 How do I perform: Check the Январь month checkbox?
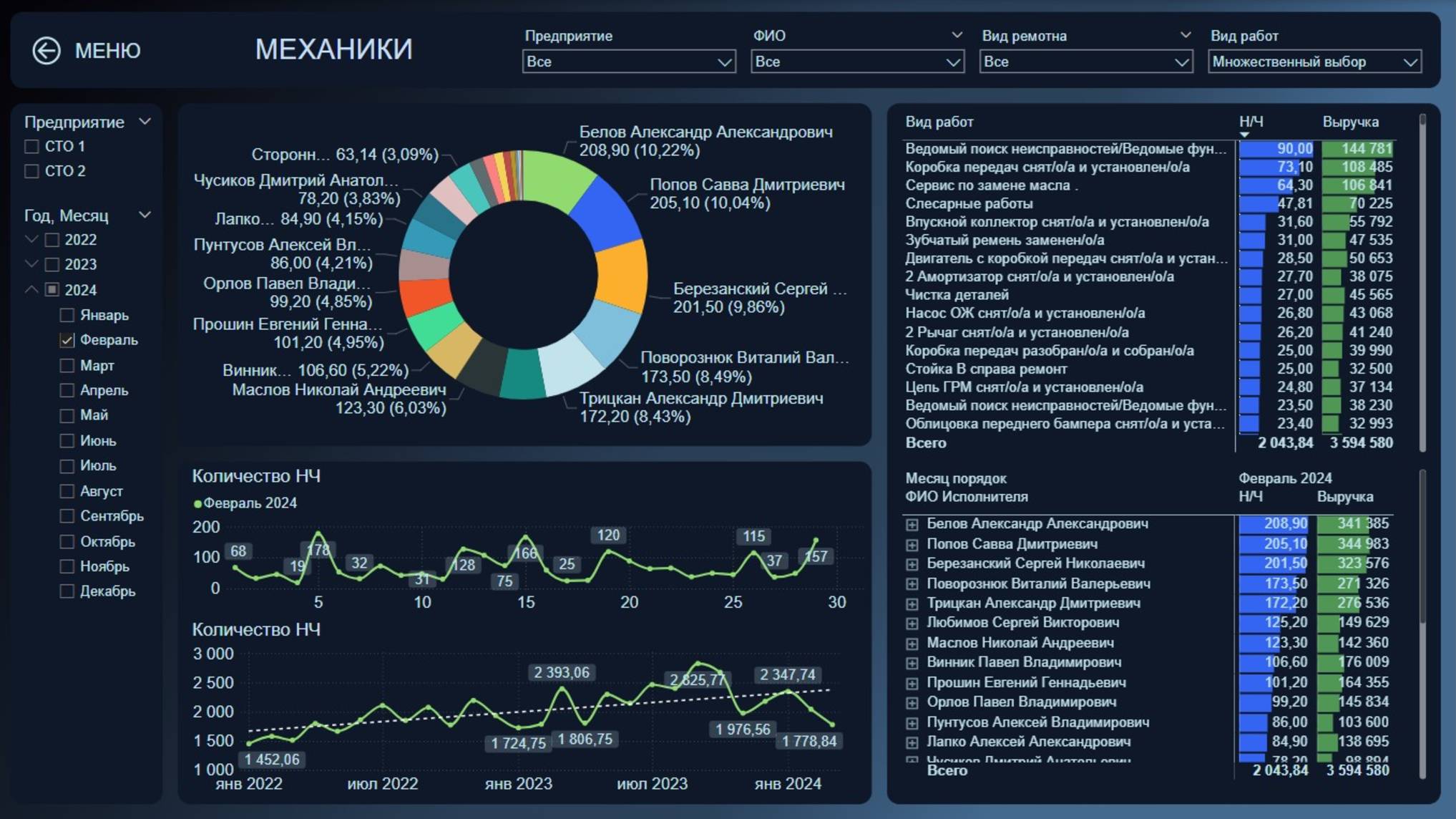pos(67,315)
